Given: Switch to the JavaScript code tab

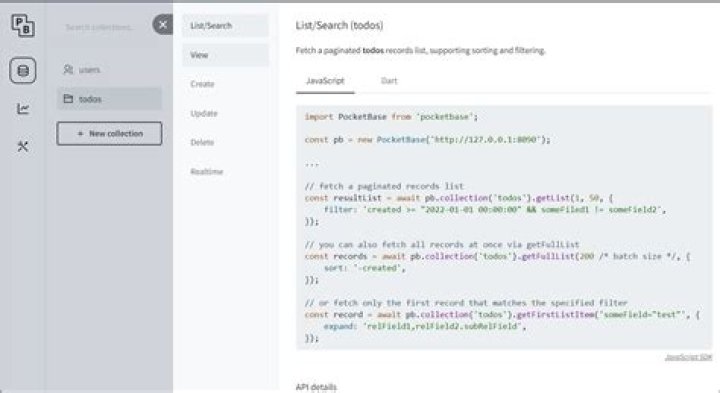Looking at the screenshot, I should click(x=325, y=81).
